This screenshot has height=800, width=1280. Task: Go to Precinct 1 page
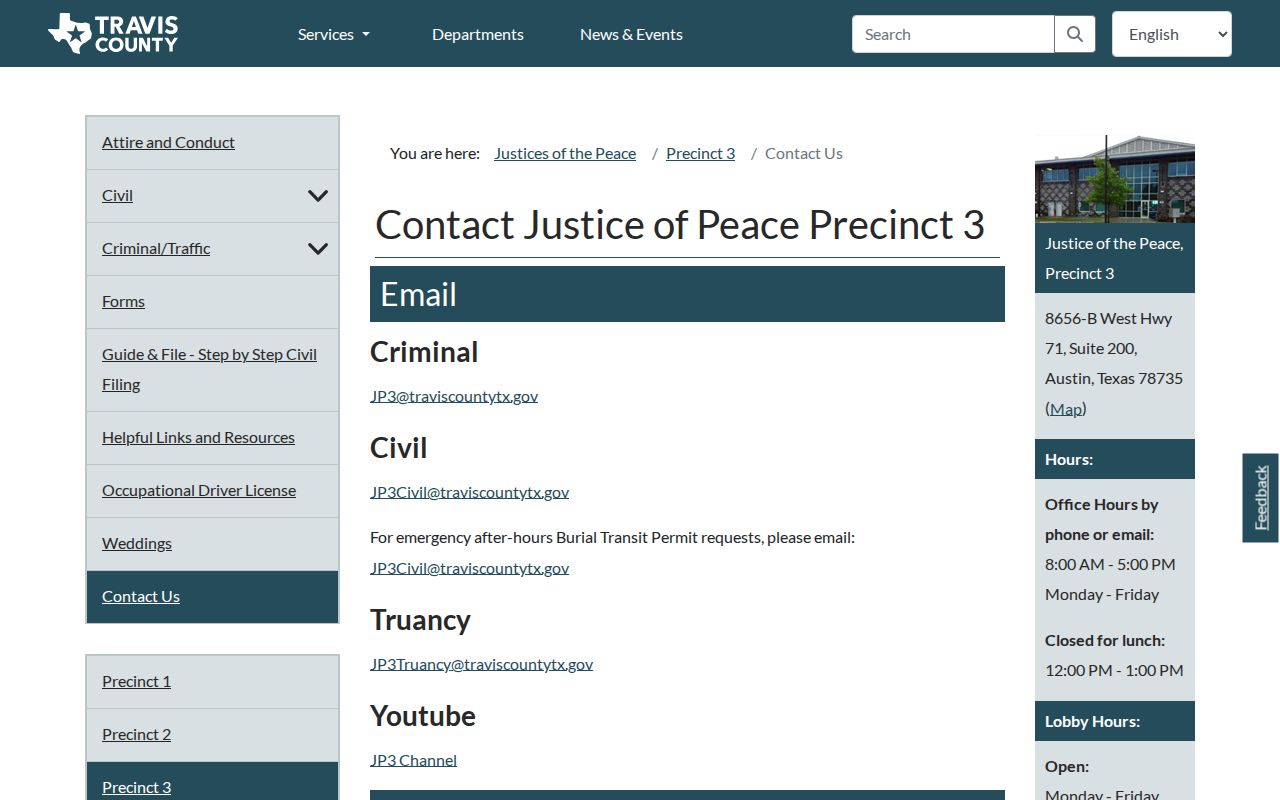[136, 681]
